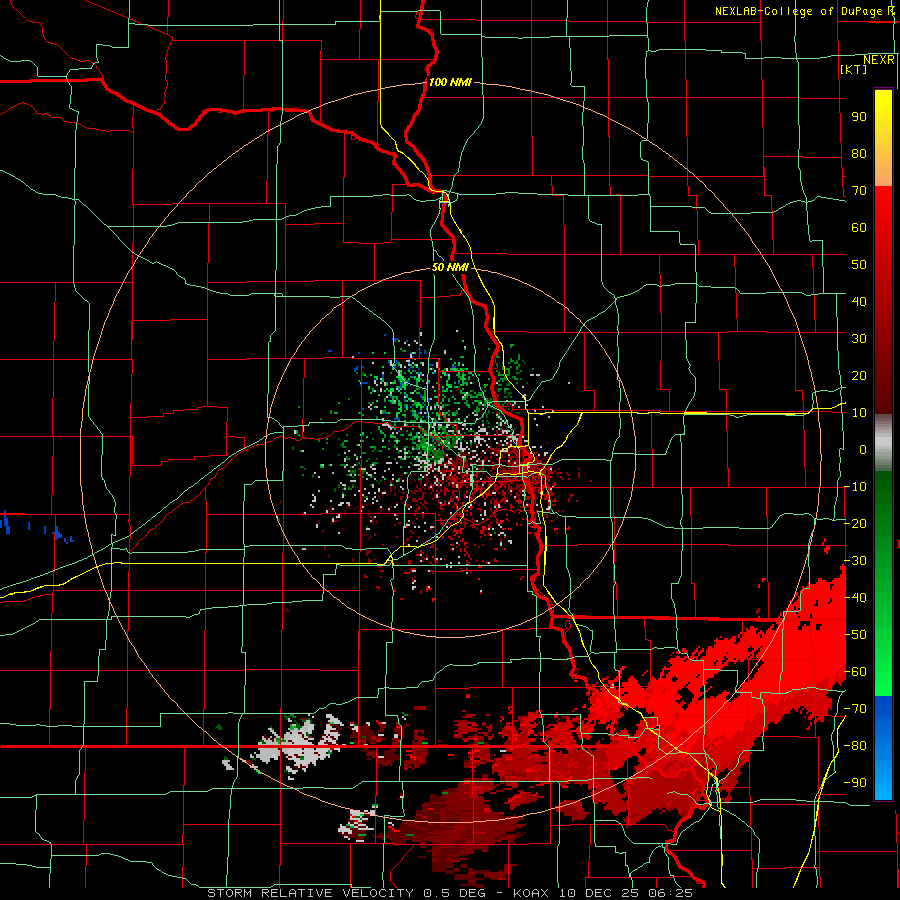Click the 90 value beside the yellow band

859,117
